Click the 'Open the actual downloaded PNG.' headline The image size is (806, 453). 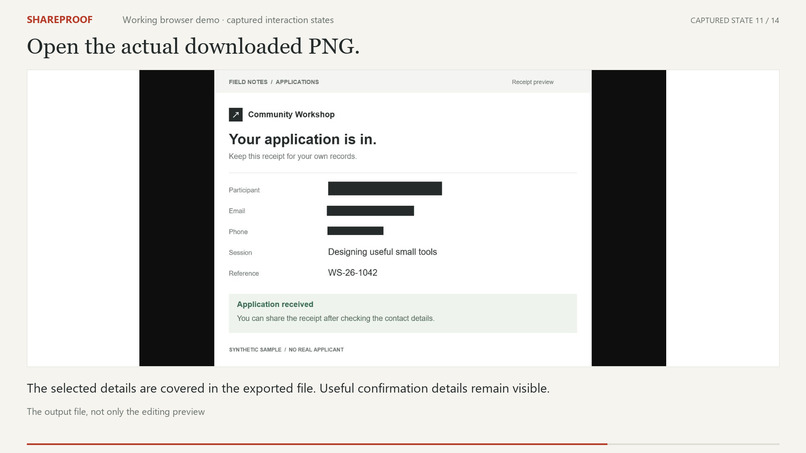click(193, 46)
